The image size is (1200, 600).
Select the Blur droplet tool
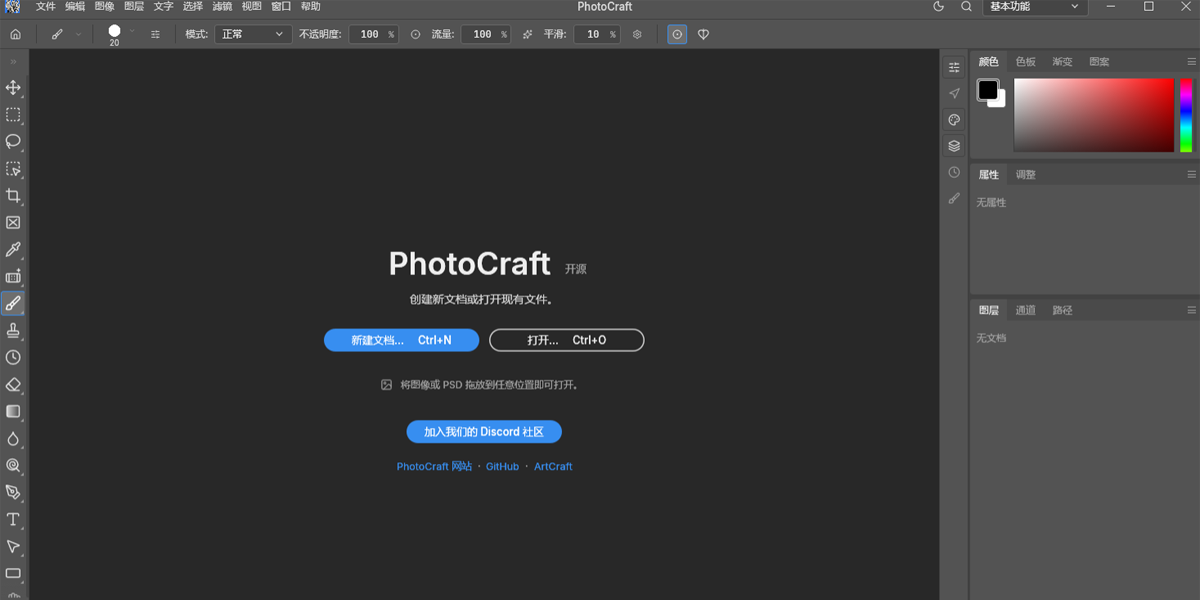[x=13, y=438]
